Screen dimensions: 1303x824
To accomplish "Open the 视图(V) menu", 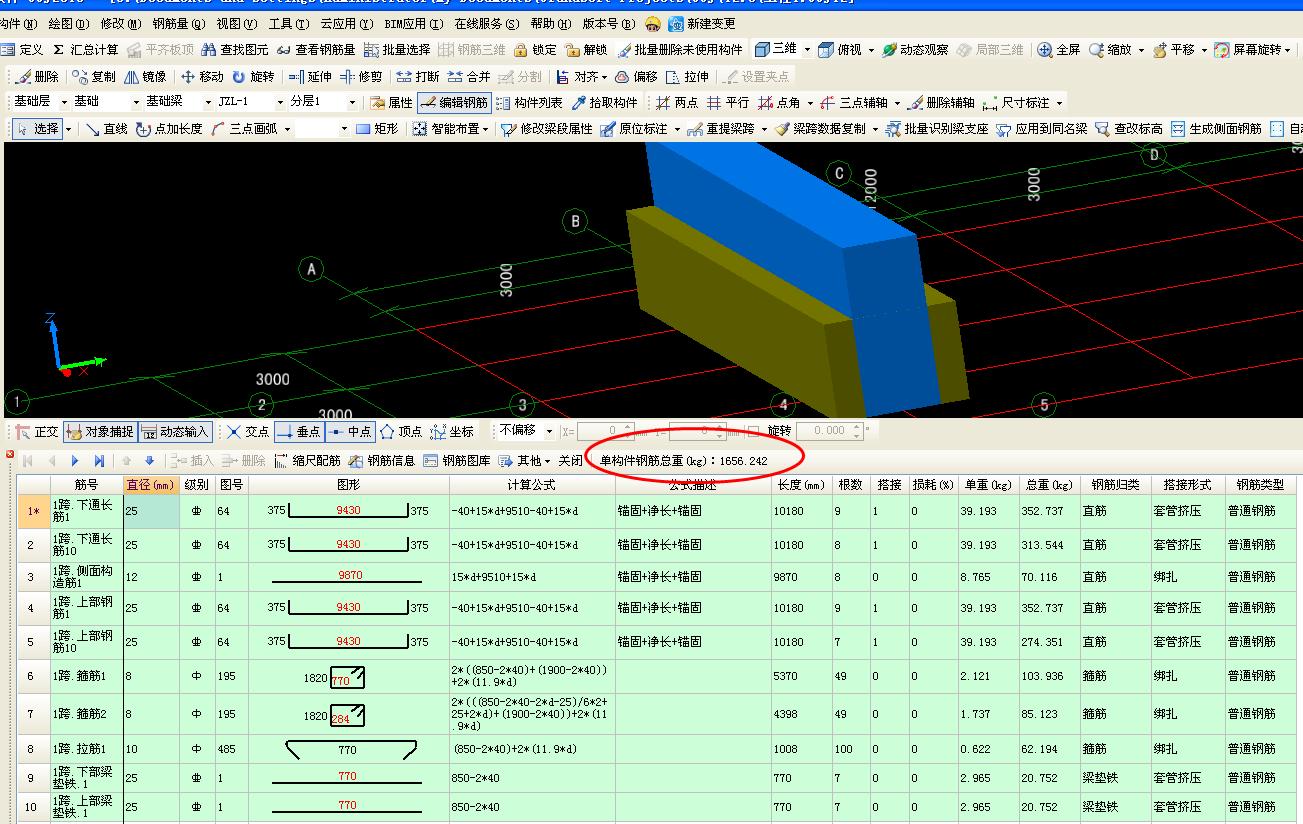I will [237, 23].
